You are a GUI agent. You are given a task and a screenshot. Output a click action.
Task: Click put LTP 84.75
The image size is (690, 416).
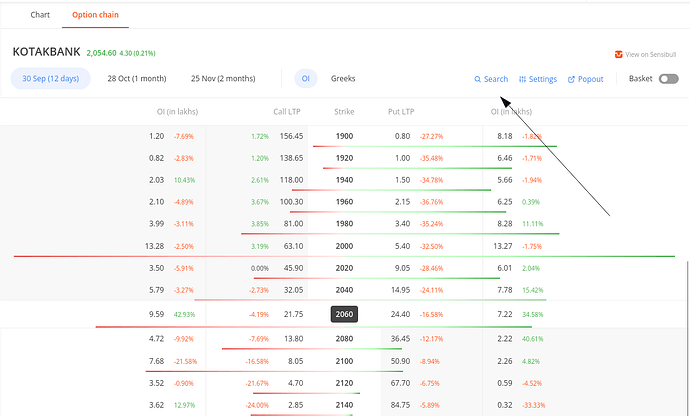coord(400,405)
